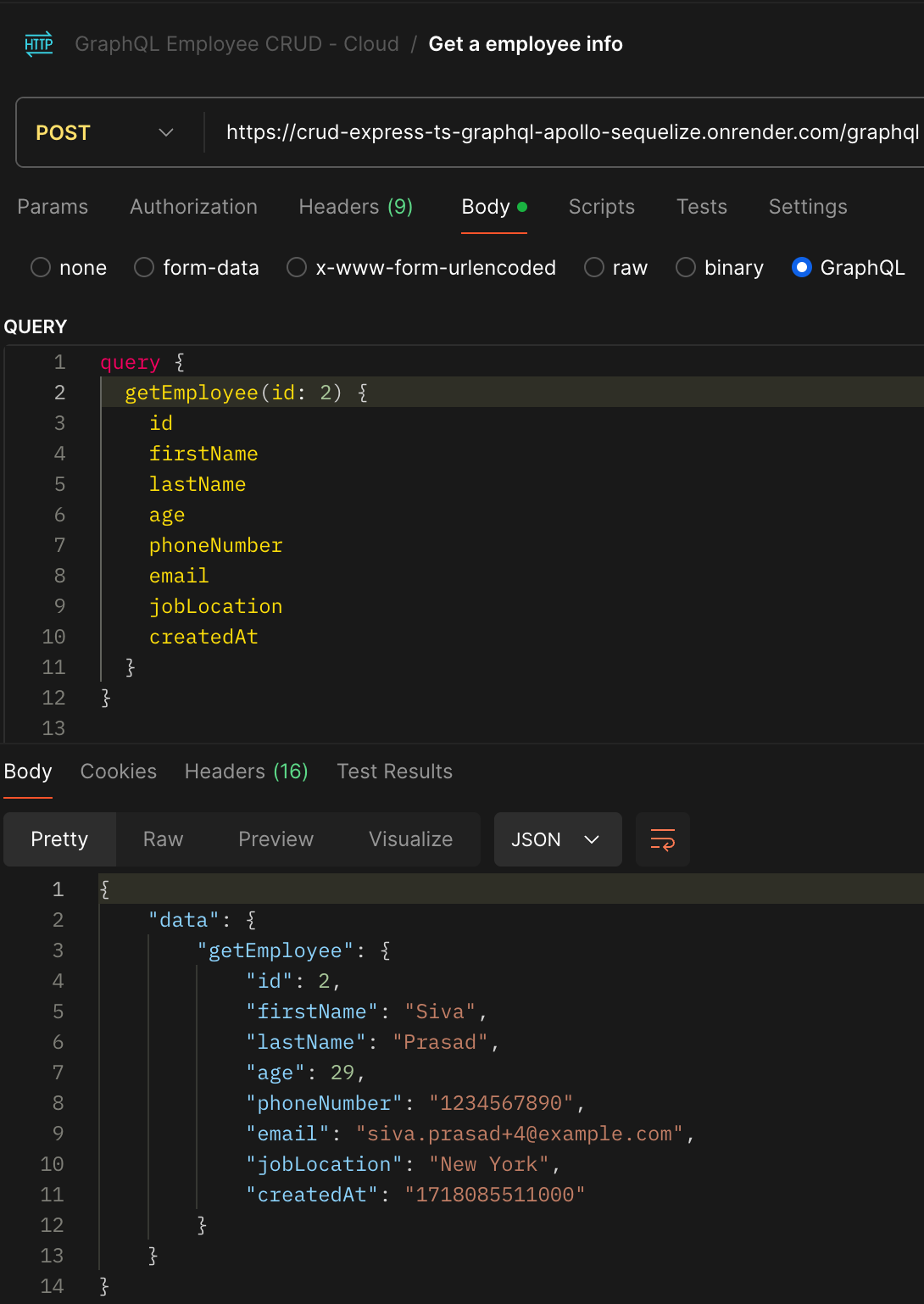Click the request title Get a employee info
This screenshot has width=924, height=1304.
526,44
